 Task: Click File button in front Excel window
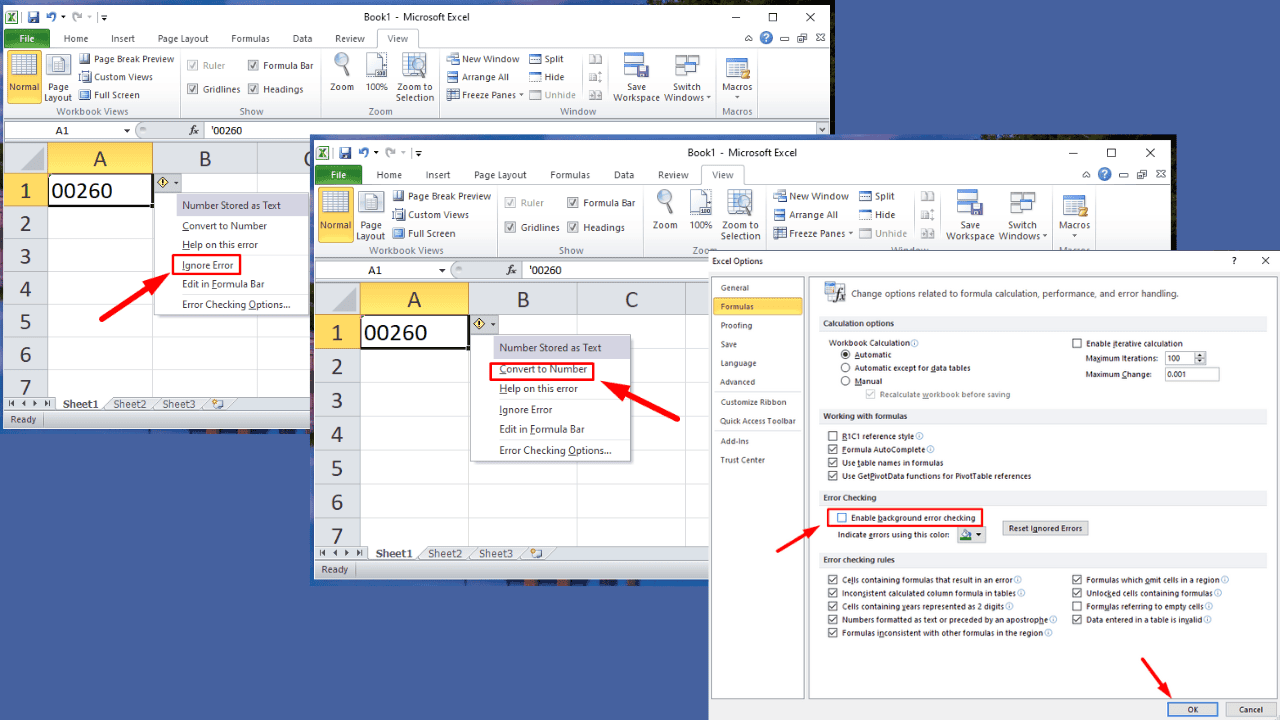(339, 175)
